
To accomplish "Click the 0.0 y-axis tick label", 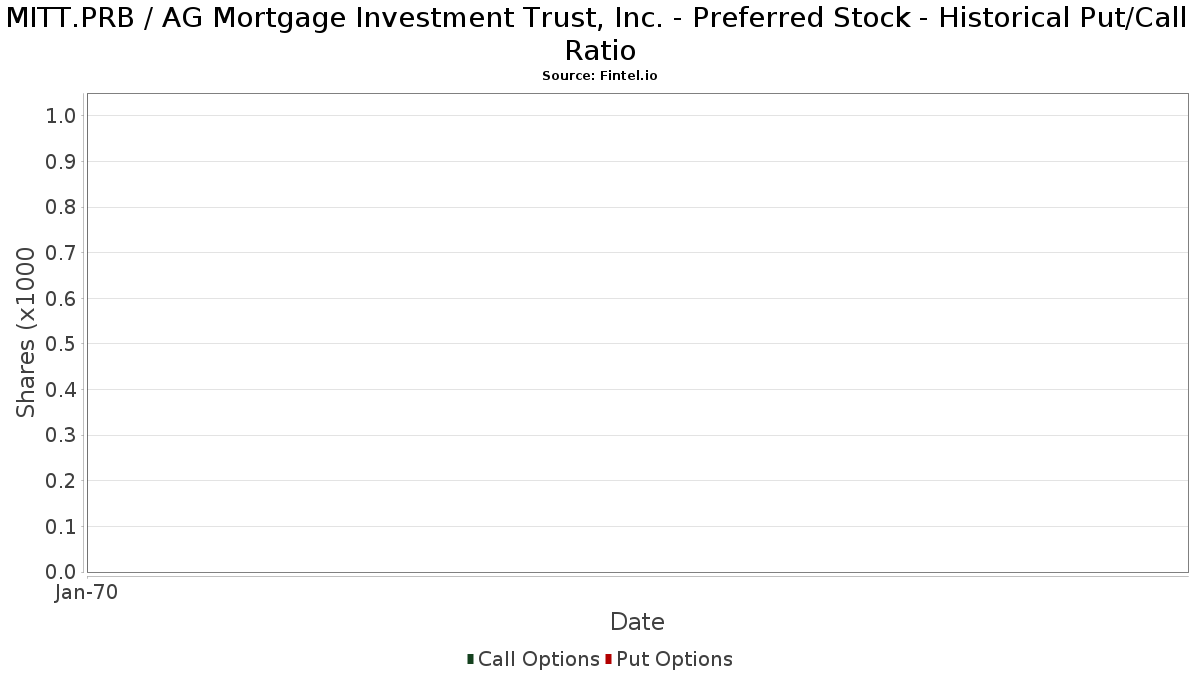I will click(61, 572).
